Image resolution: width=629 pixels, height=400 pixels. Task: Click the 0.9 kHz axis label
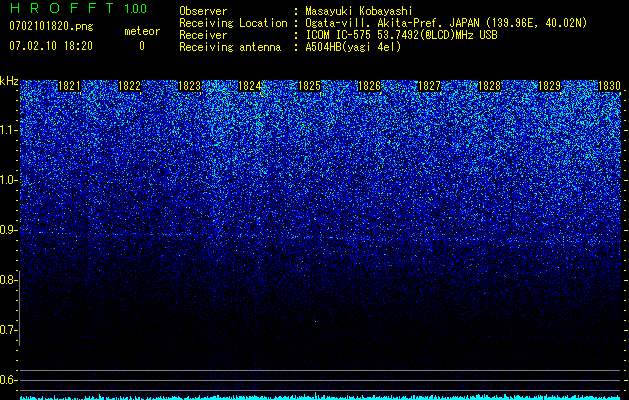pyautogui.click(x=9, y=230)
